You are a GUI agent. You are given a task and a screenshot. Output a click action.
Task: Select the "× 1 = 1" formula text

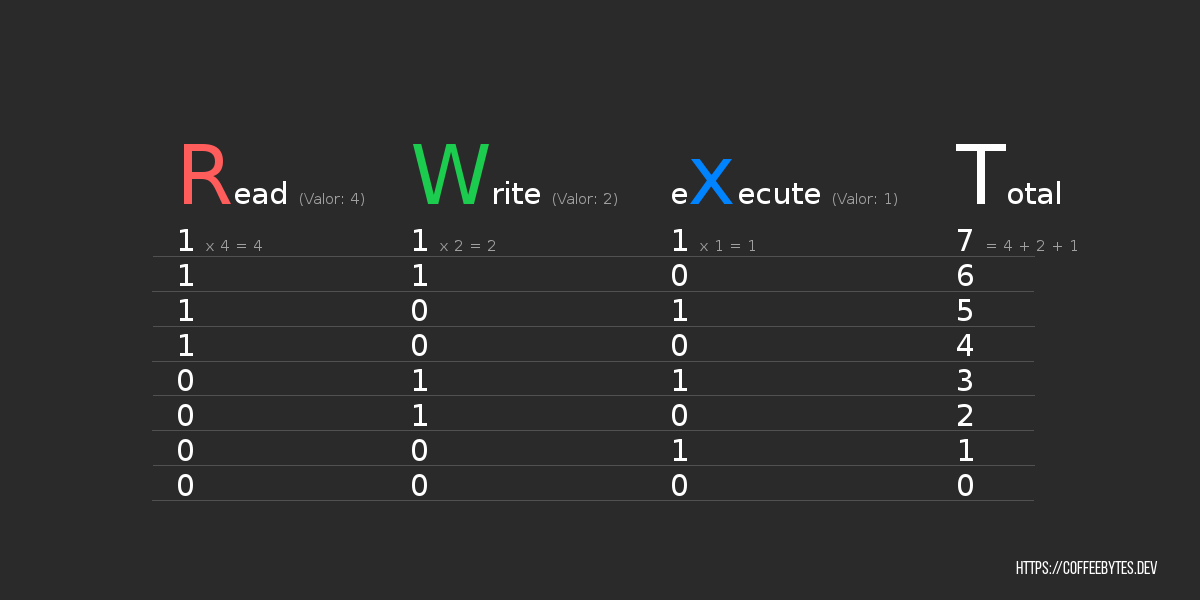[x=727, y=246]
